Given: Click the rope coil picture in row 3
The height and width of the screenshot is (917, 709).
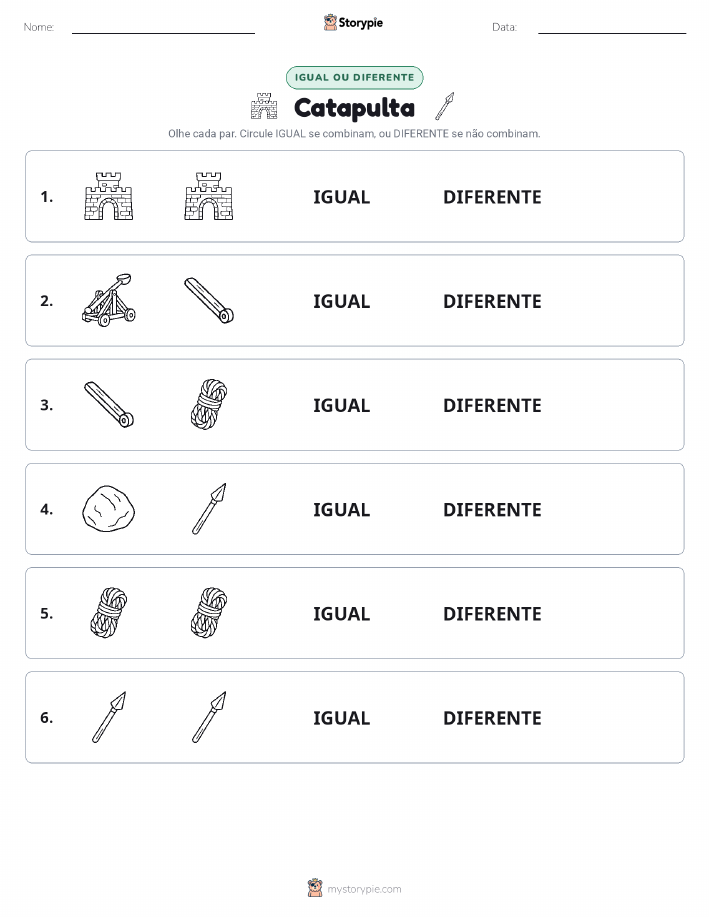Looking at the screenshot, I should pos(209,405).
